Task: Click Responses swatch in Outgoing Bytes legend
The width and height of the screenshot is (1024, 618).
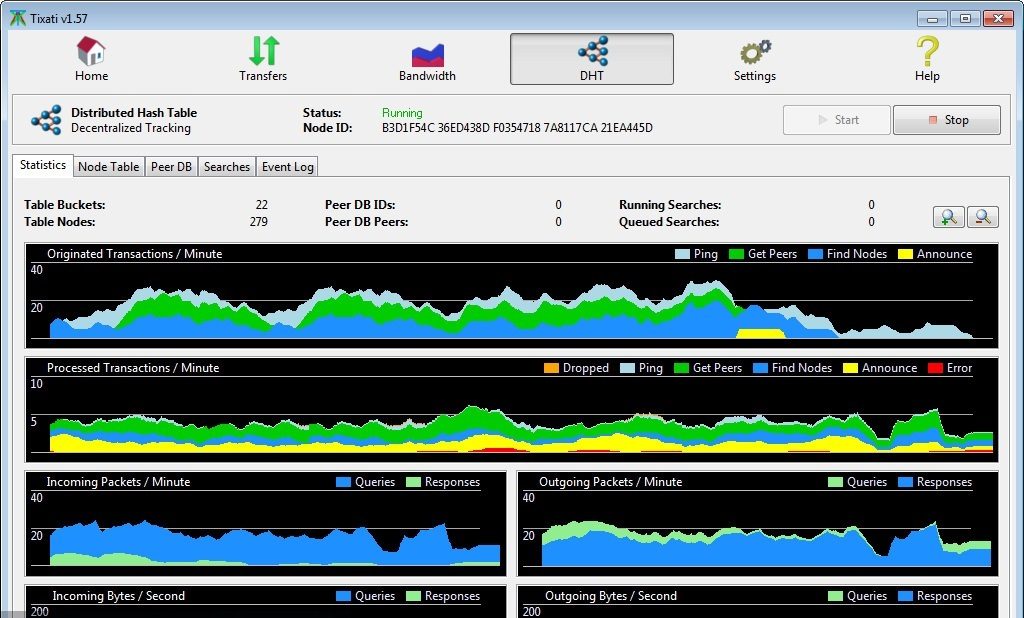Action: click(x=905, y=596)
